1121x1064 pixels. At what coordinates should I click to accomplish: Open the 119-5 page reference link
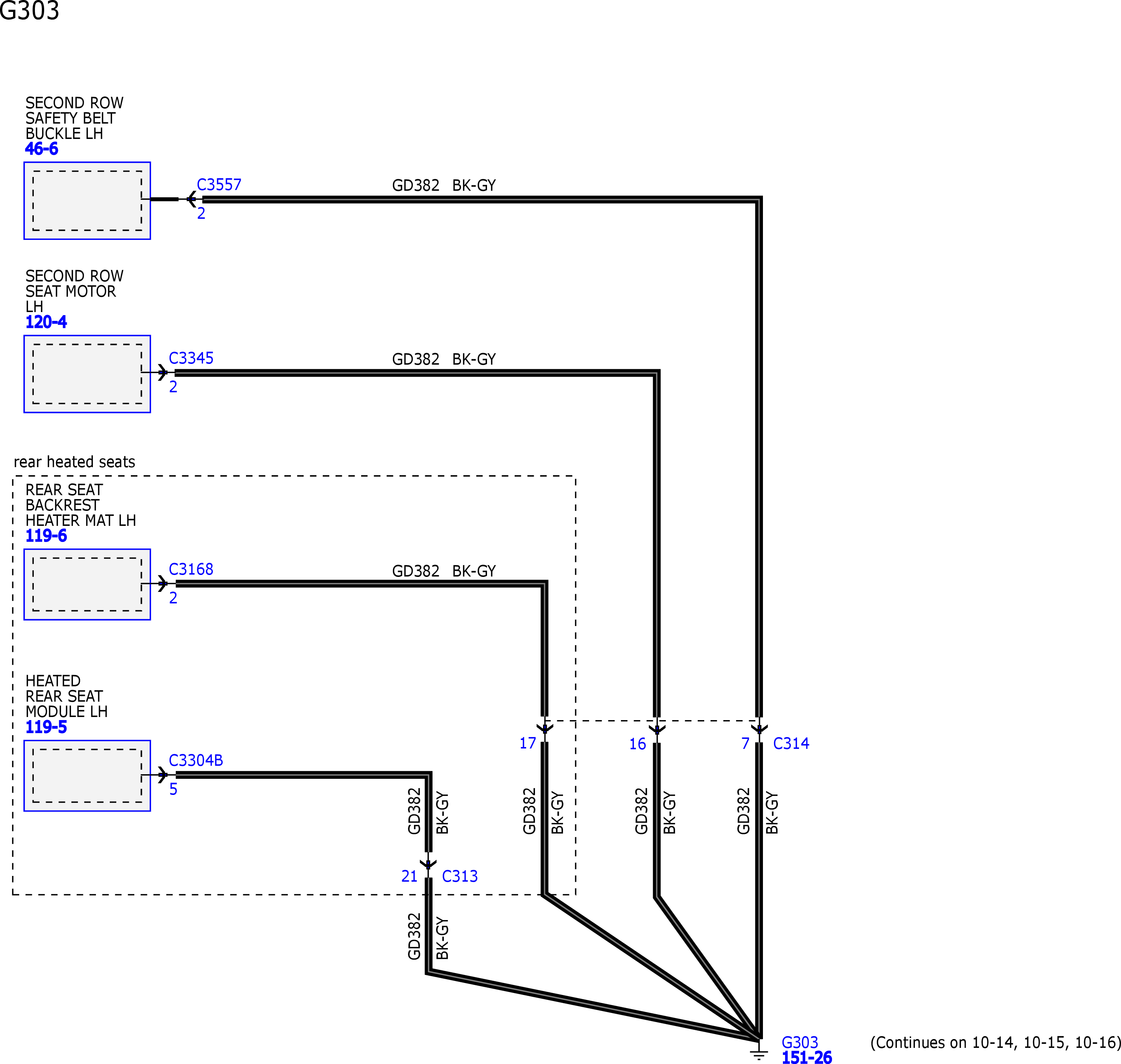[x=46, y=727]
